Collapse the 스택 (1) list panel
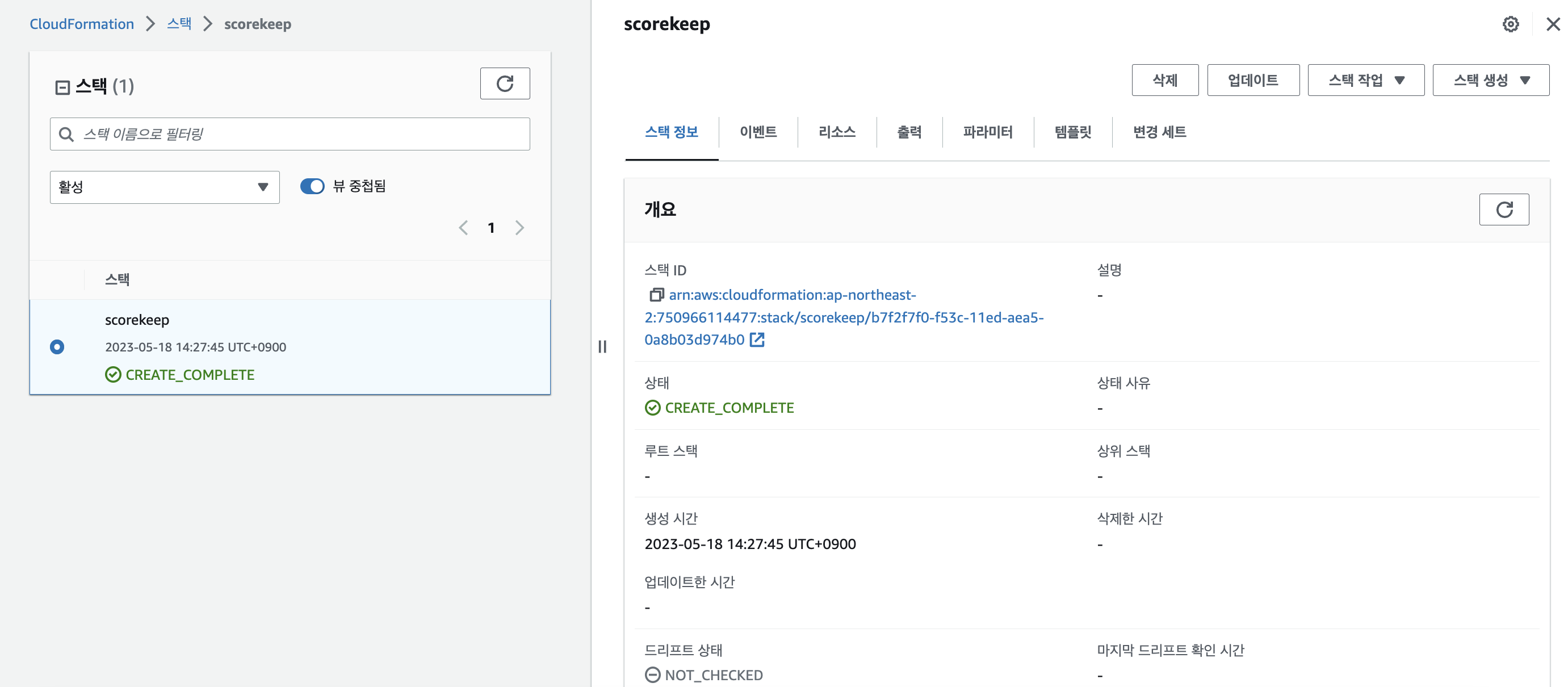1568x687 pixels. (62, 87)
